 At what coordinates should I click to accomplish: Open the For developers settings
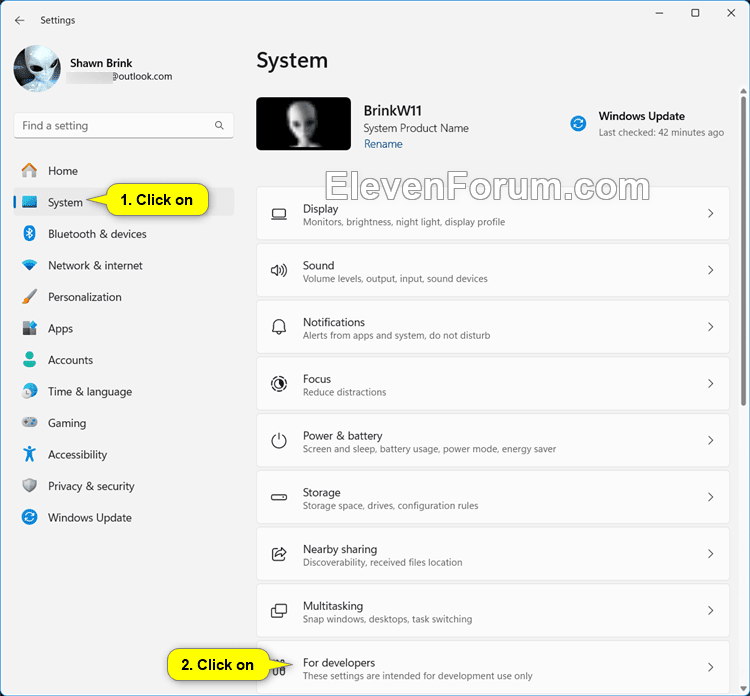(493, 668)
